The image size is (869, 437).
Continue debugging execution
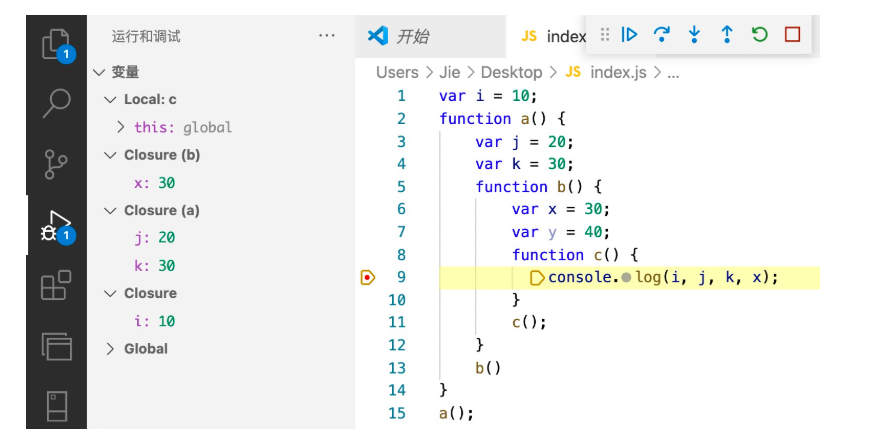point(629,34)
